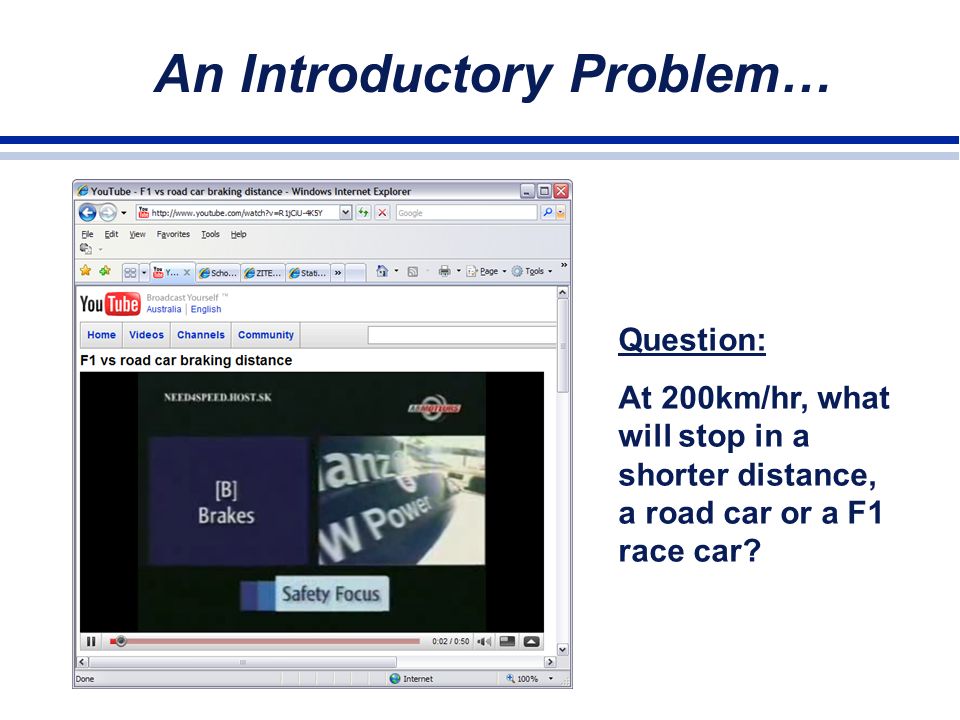Viewport: 960px width, 720px height.
Task: Open the File menu
Action: pyautogui.click(x=88, y=234)
